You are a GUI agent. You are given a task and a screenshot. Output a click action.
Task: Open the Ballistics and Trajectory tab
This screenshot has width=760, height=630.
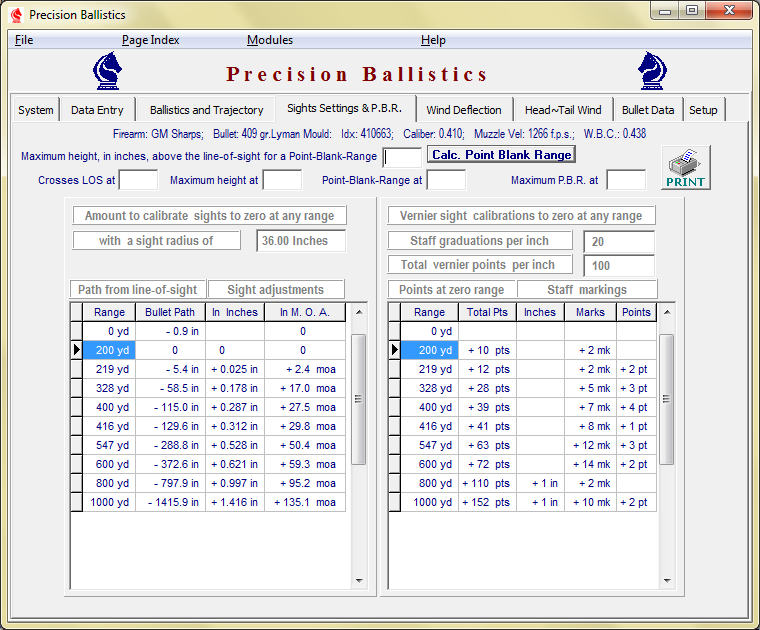pyautogui.click(x=206, y=110)
